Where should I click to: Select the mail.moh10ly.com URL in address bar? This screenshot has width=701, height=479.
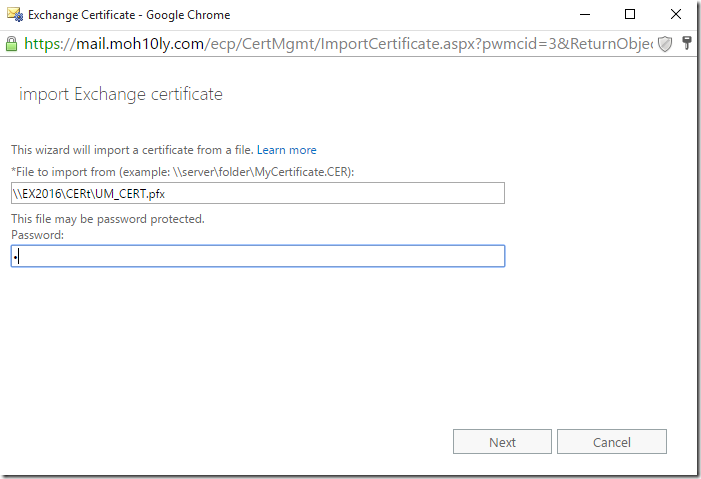(x=338, y=44)
